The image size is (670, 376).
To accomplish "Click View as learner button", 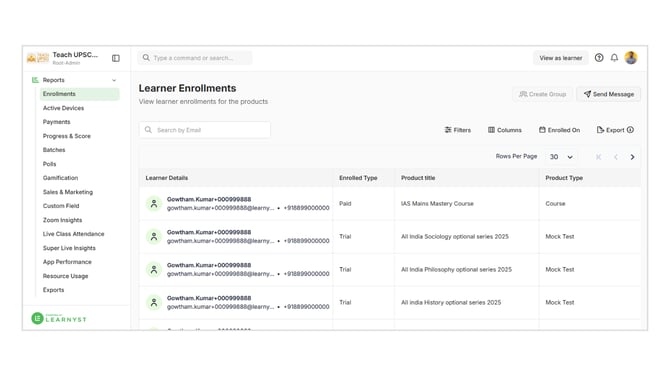I will [x=561, y=58].
